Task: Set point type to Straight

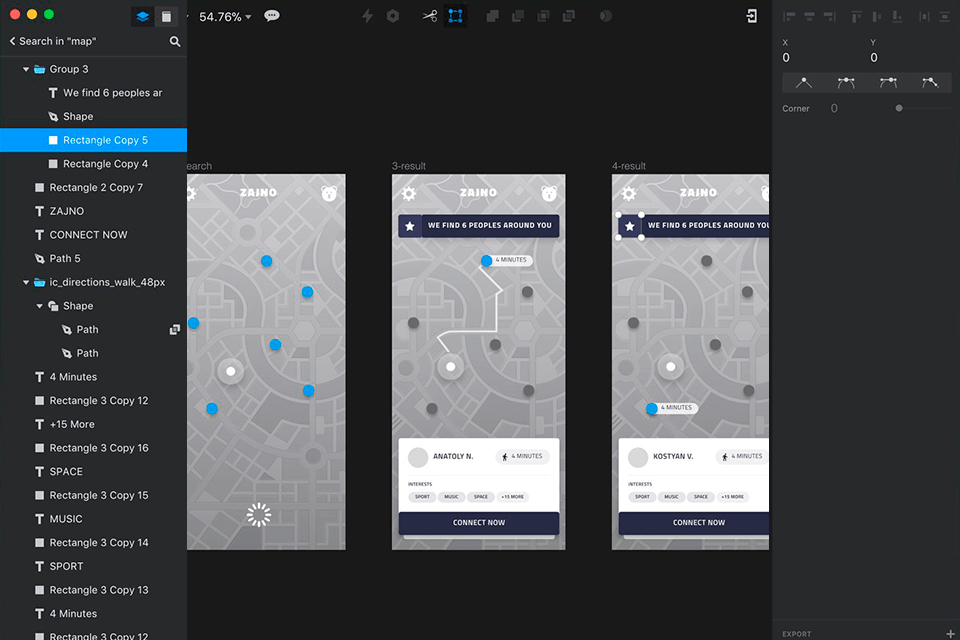Action: tap(804, 82)
